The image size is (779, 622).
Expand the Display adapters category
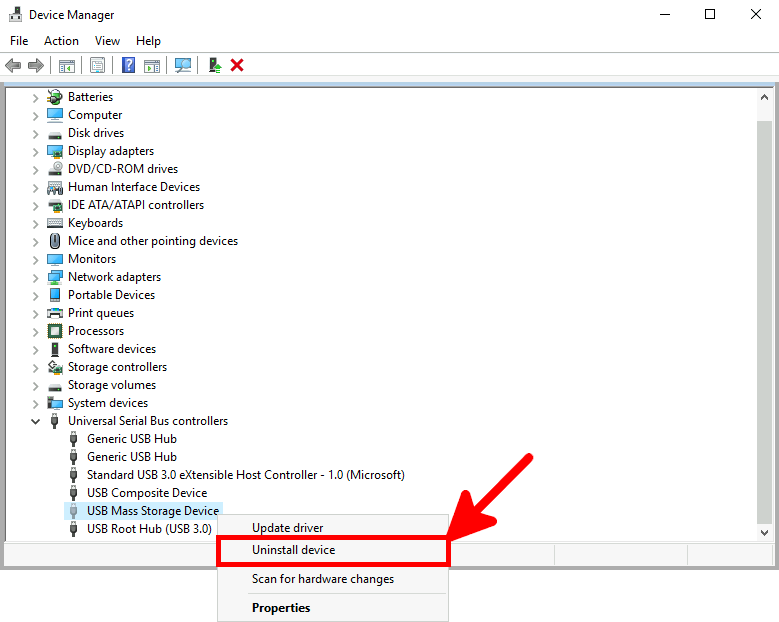36,151
